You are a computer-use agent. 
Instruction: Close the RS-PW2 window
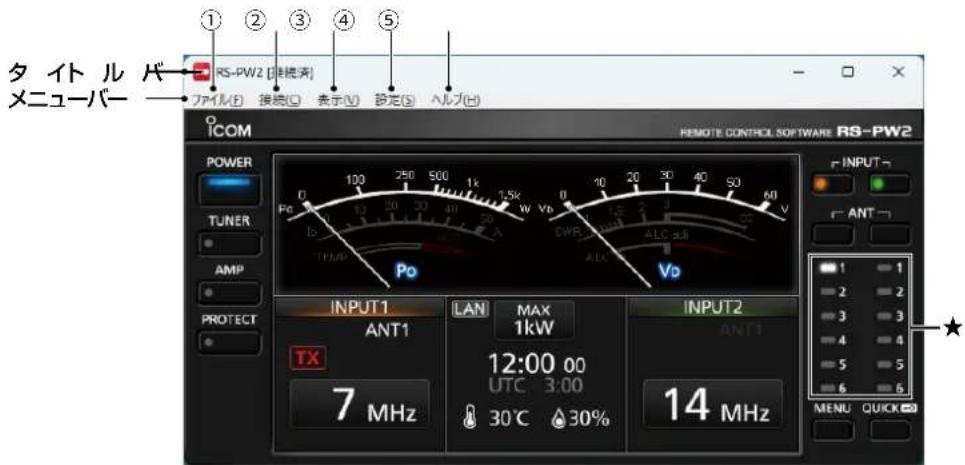click(898, 72)
